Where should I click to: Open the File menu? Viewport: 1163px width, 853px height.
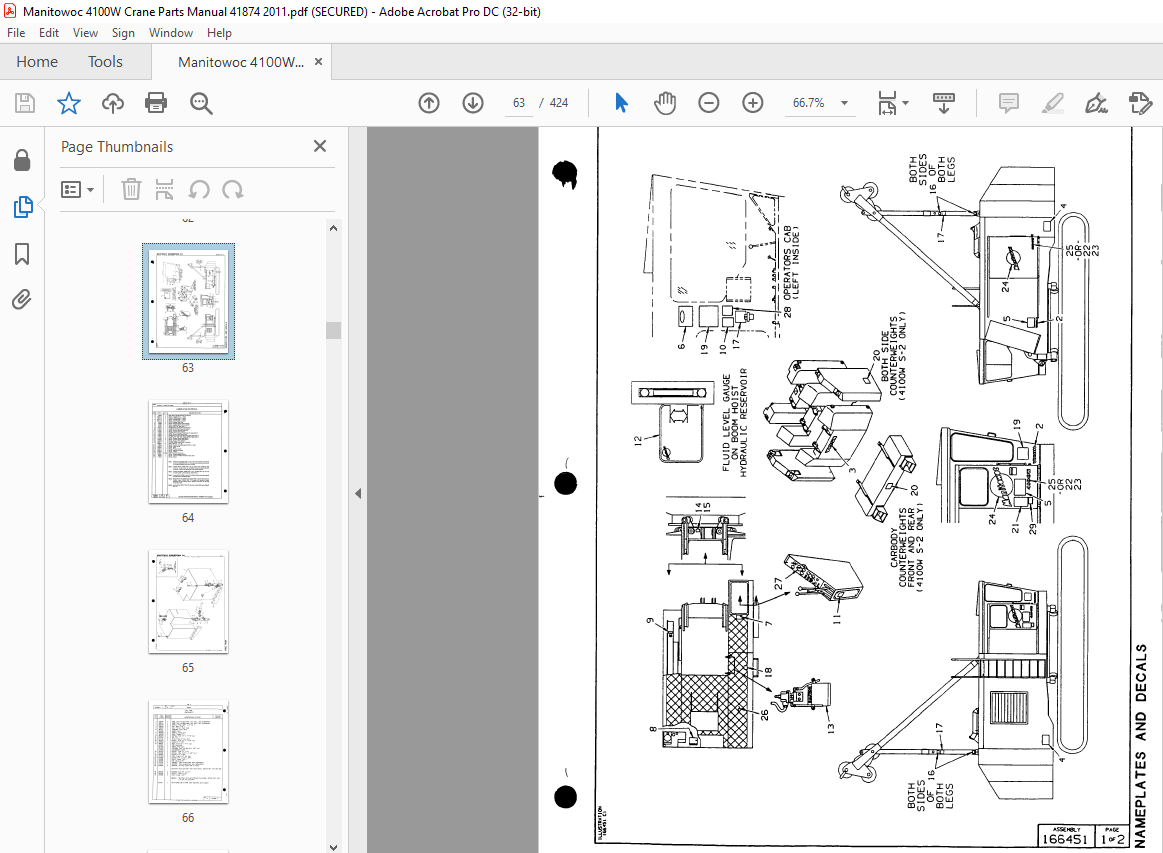point(16,33)
